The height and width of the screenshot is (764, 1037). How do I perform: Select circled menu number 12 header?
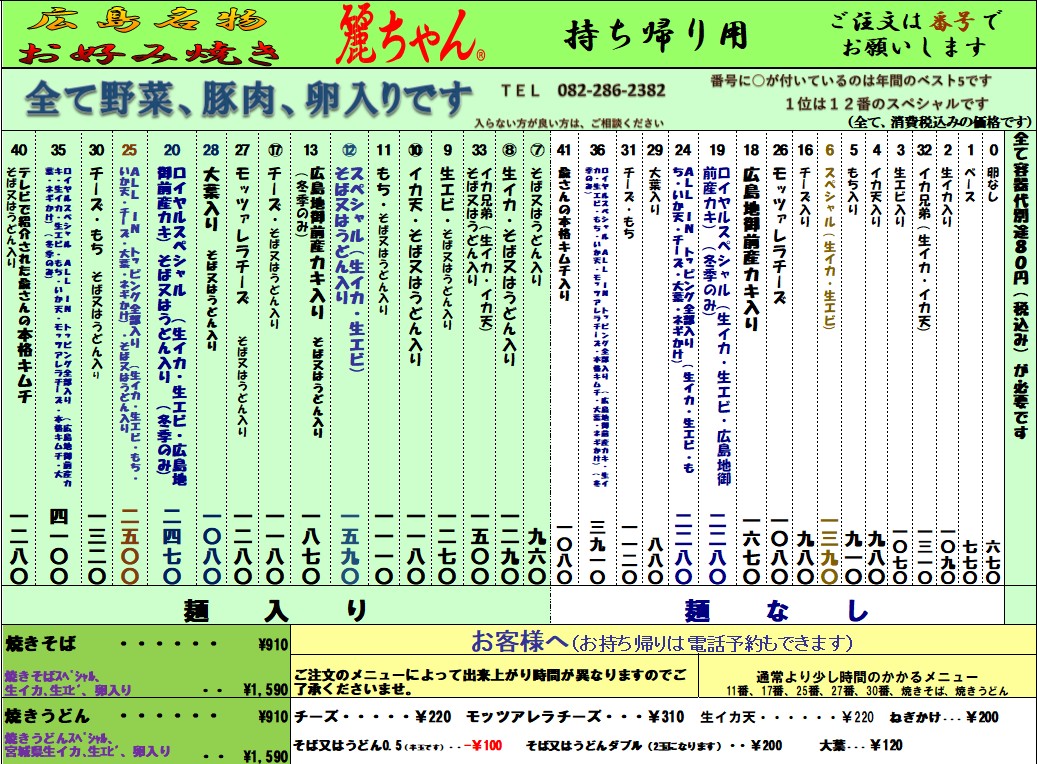click(x=349, y=150)
